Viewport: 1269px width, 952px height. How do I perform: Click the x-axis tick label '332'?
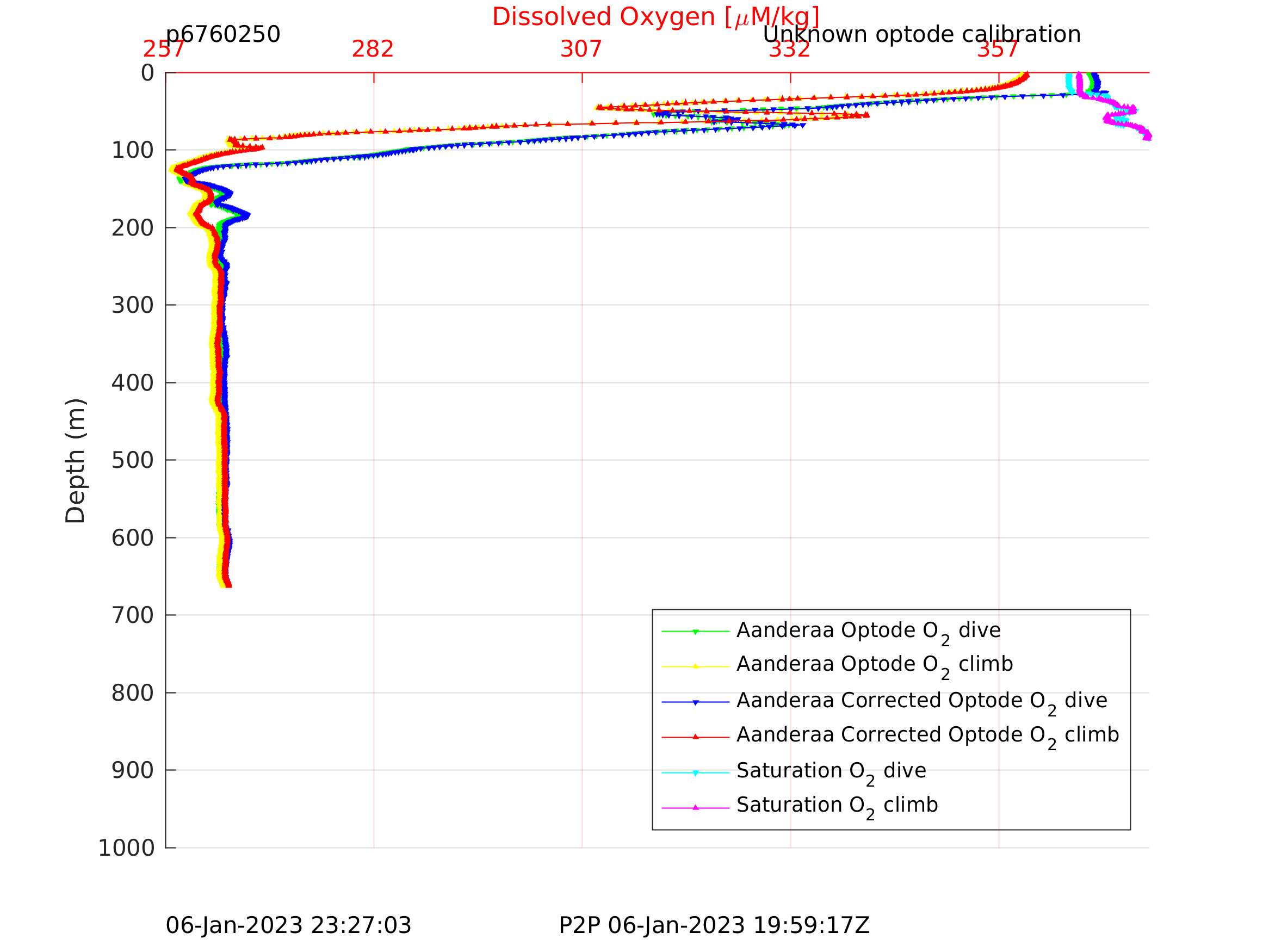click(x=789, y=50)
